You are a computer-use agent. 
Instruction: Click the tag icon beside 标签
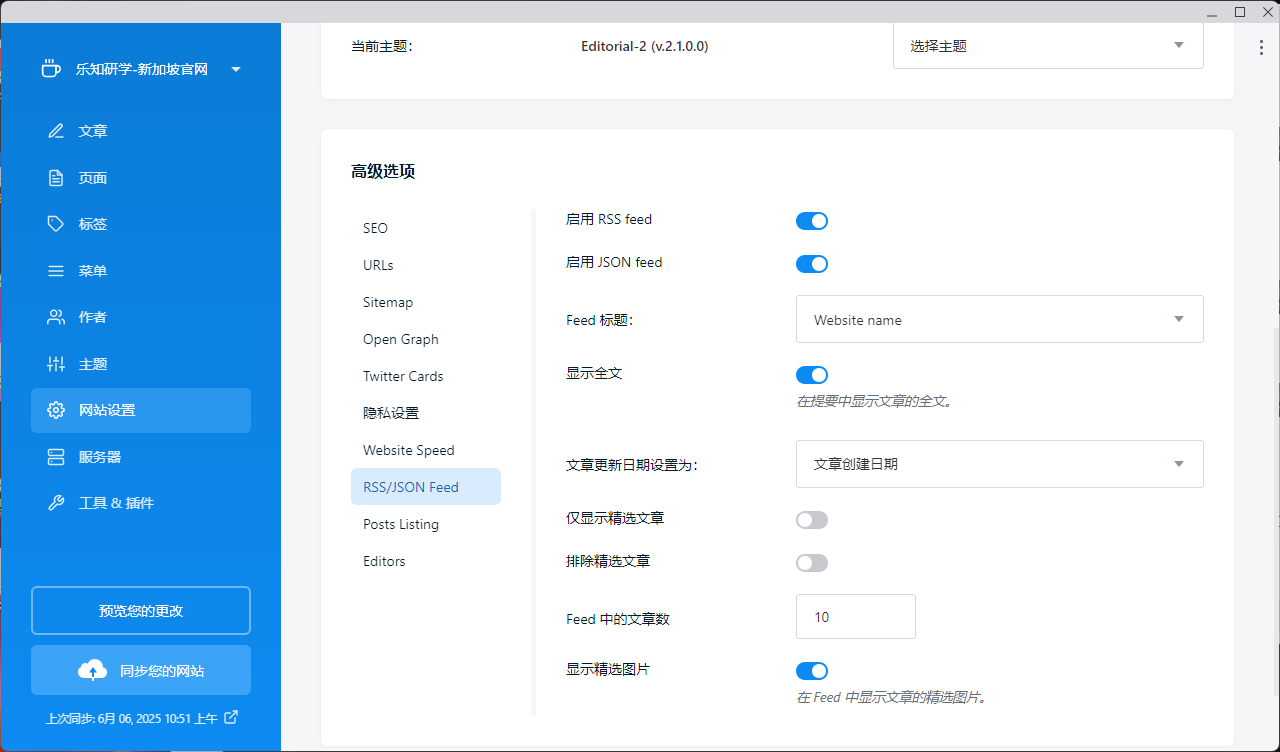(56, 224)
